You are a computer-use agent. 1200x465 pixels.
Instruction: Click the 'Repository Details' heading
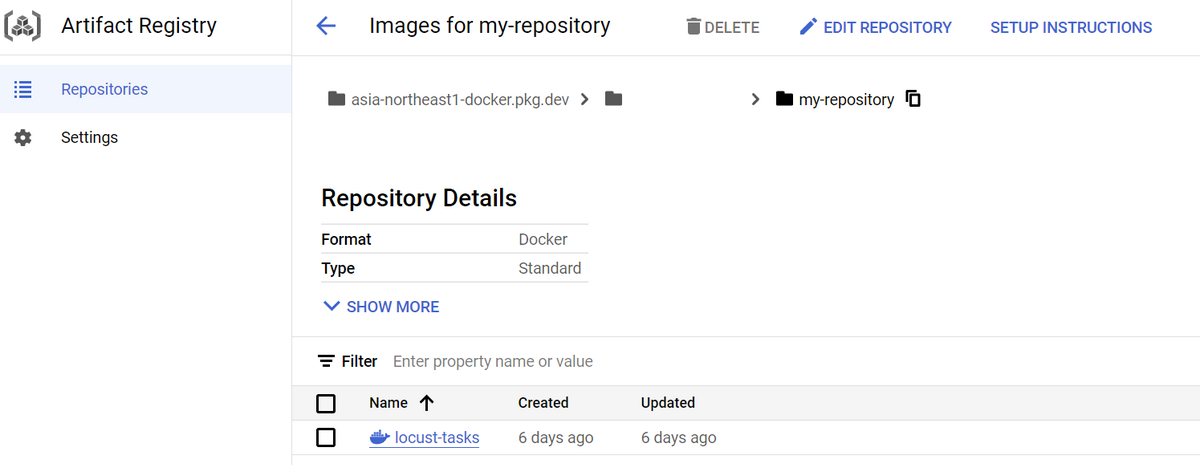[419, 198]
